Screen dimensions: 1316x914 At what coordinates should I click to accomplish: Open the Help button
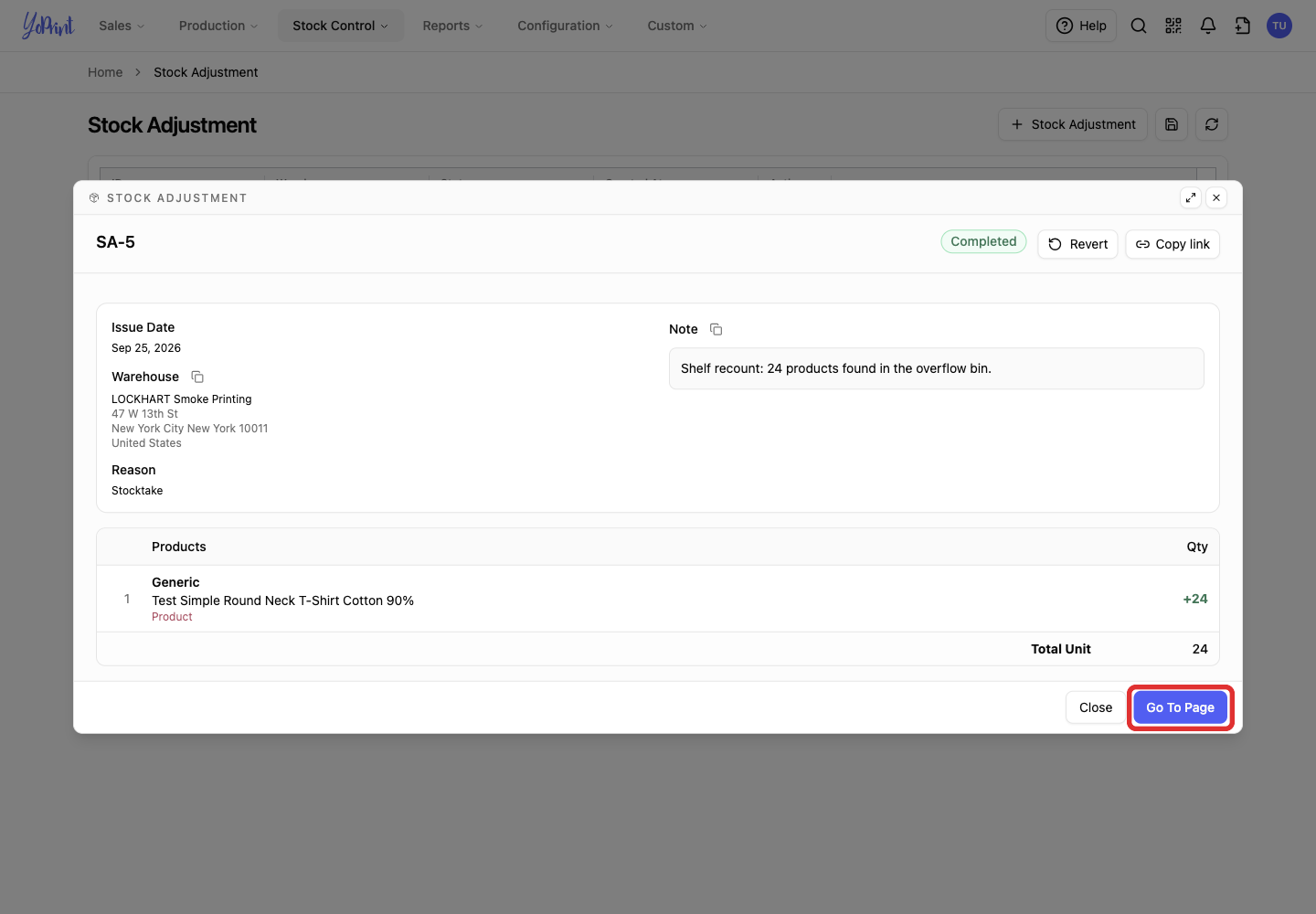coord(1081,26)
